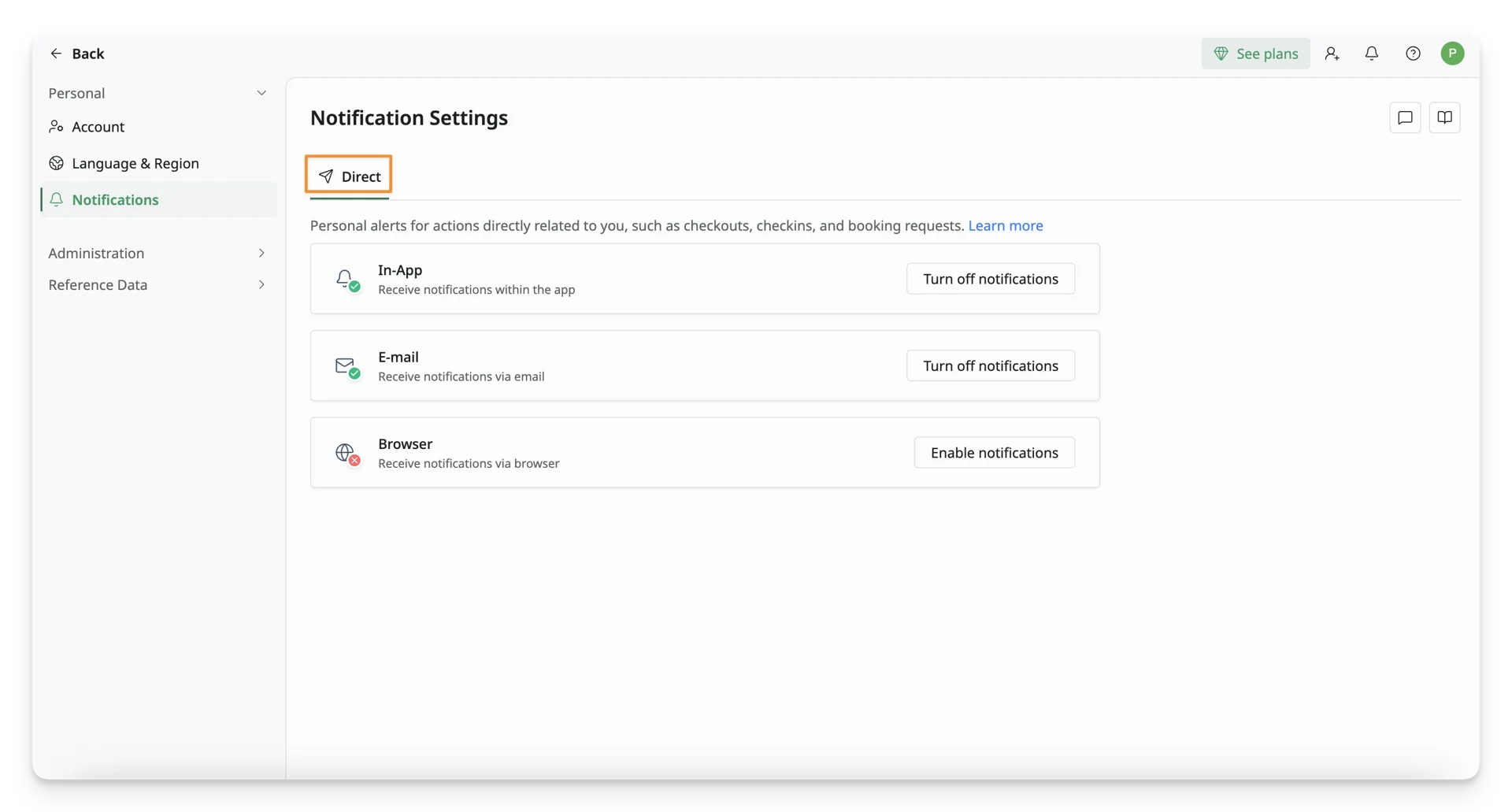The height and width of the screenshot is (812, 1512).
Task: Click 'Receive notifications via browser' text
Action: [x=469, y=464]
